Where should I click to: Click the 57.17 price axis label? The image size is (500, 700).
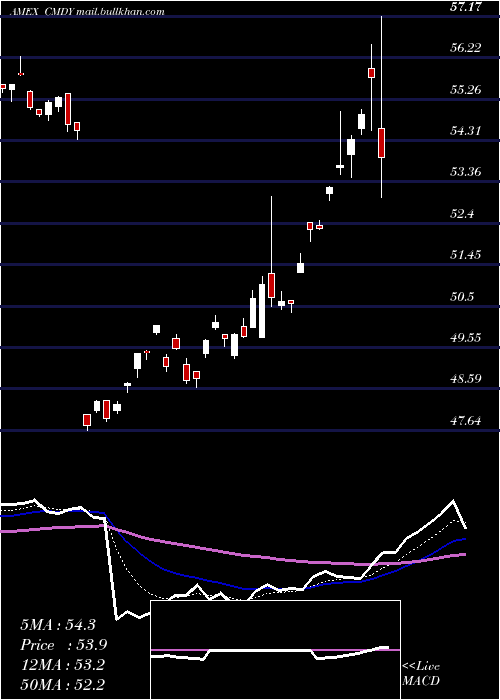(467, 7)
